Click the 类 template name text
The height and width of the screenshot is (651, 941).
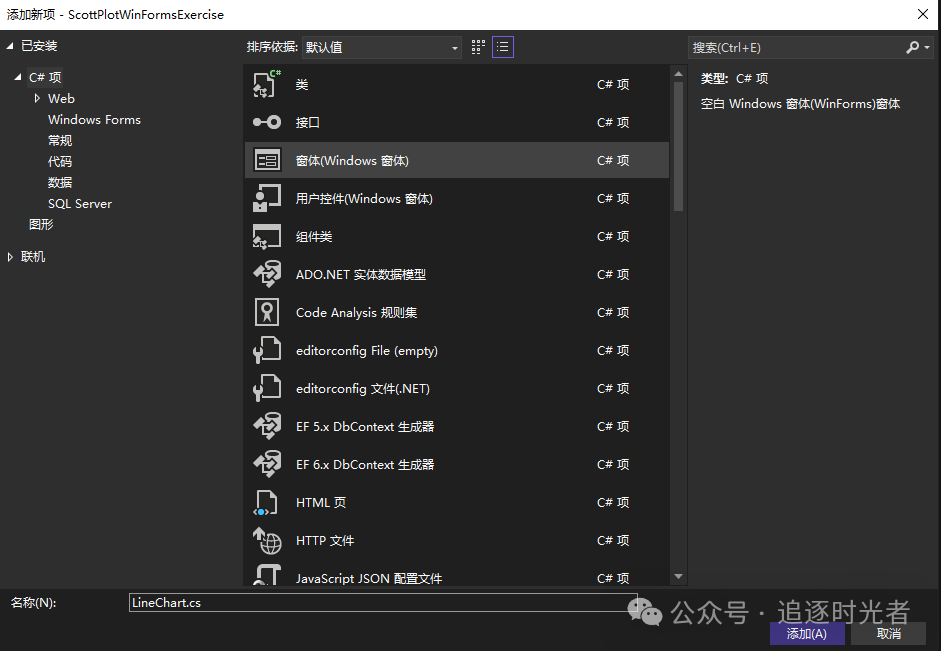[302, 85]
